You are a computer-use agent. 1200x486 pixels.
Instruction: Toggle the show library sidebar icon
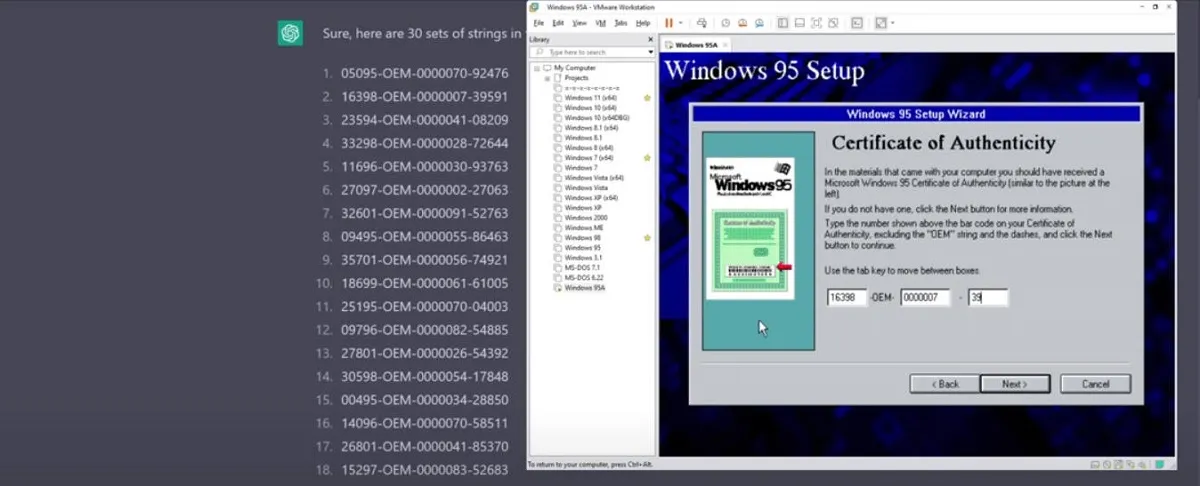point(783,23)
